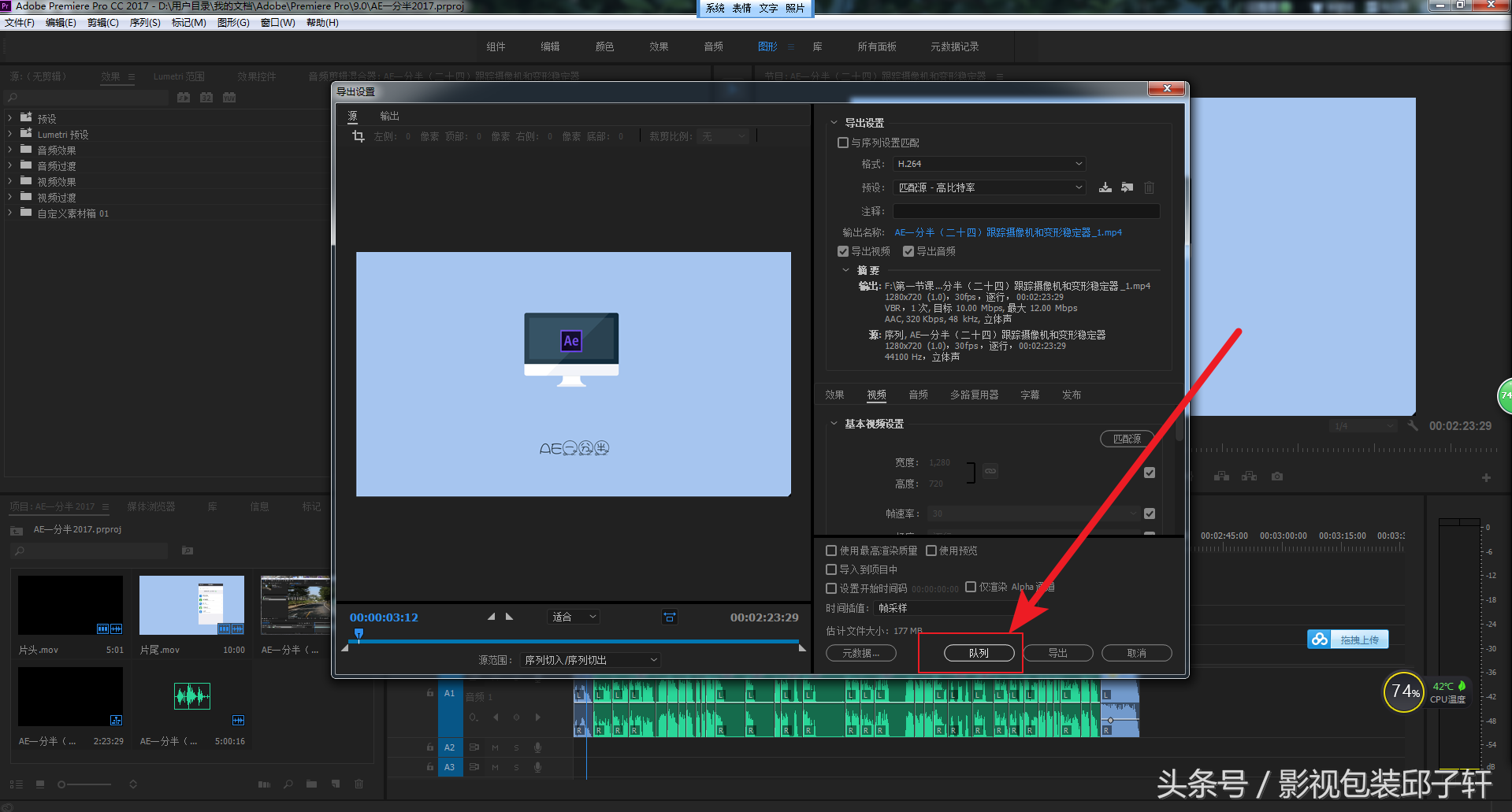Screen dimensions: 1512x812
Task: Enable set start timecode checkbox
Action: (831, 588)
